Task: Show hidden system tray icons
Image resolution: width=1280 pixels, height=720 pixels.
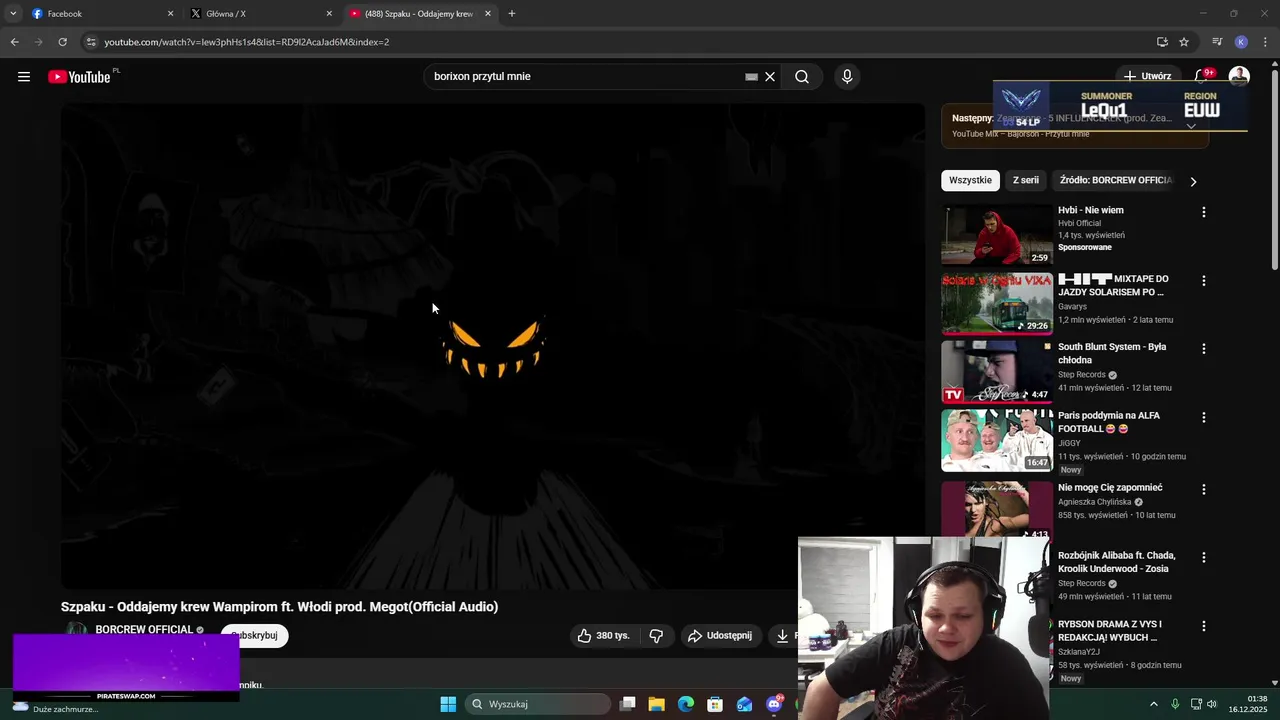Action: [x=1153, y=704]
